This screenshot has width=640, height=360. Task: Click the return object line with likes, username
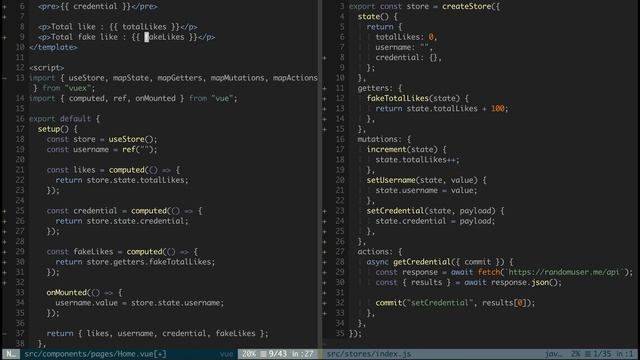[158, 333]
